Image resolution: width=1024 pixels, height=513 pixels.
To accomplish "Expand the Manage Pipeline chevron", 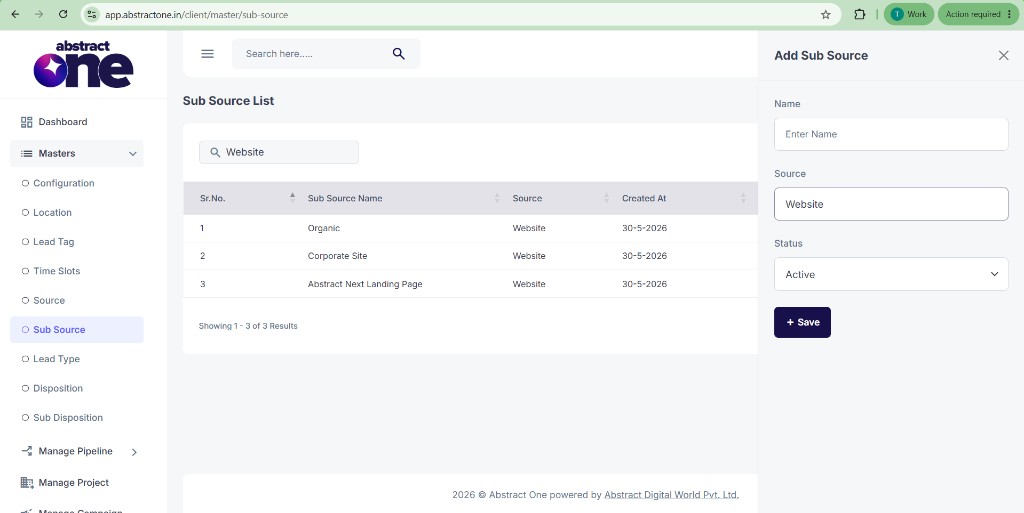I will [x=134, y=452].
